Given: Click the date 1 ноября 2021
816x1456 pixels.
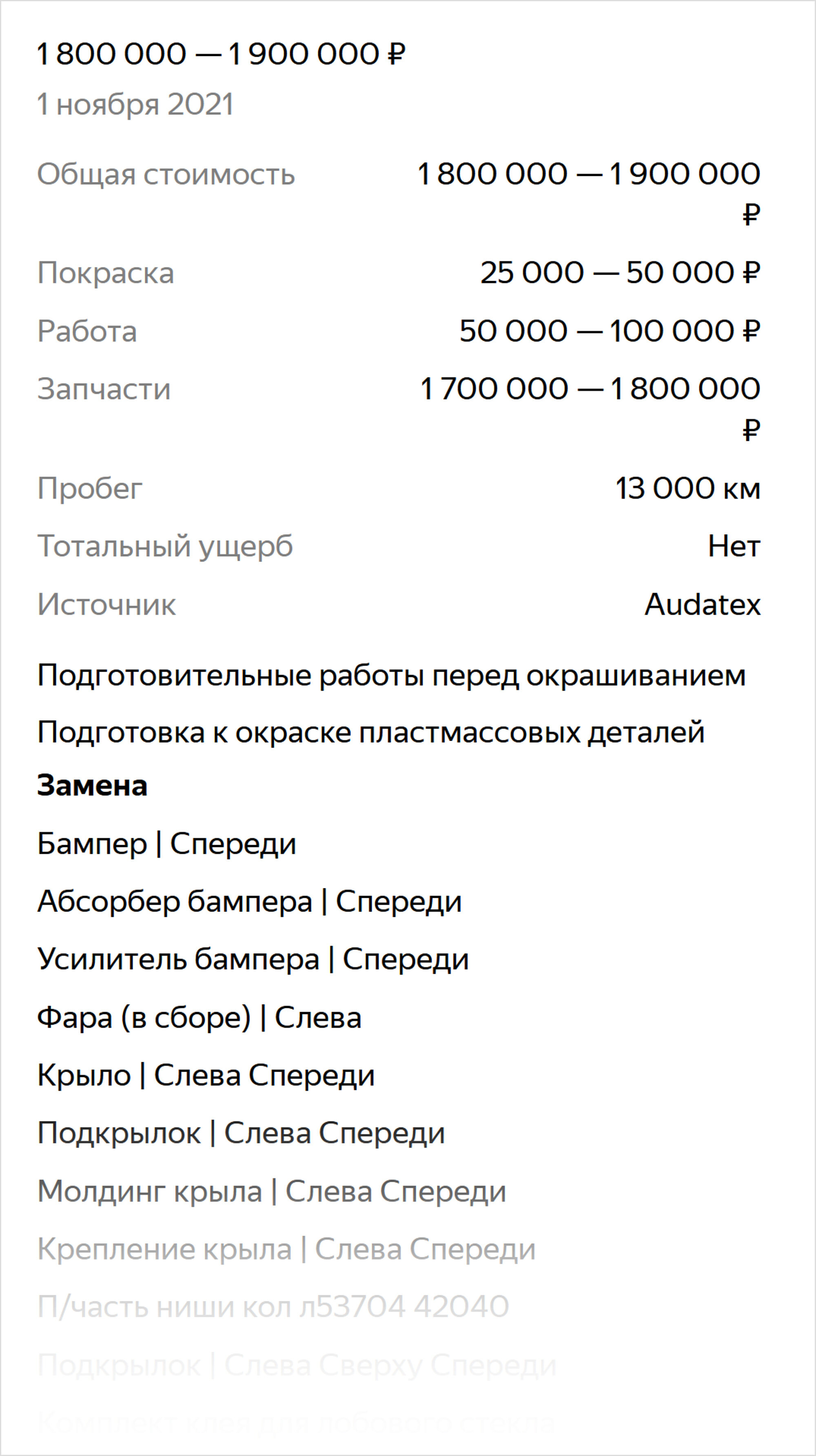Looking at the screenshot, I should point(135,104).
